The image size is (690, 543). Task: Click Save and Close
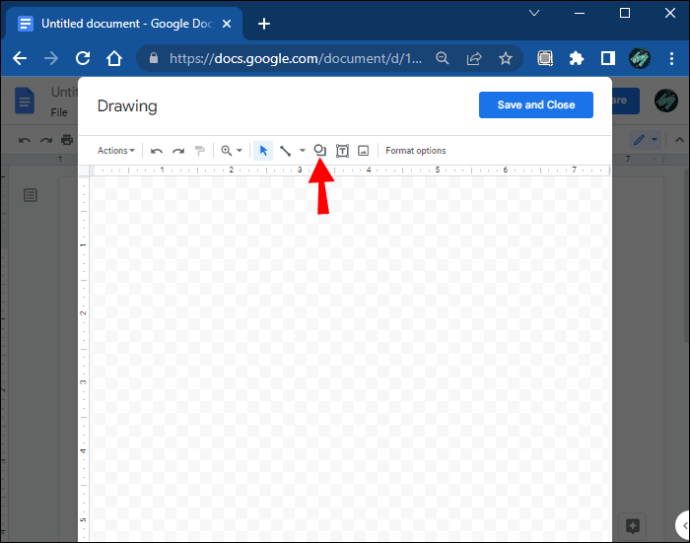click(x=536, y=105)
